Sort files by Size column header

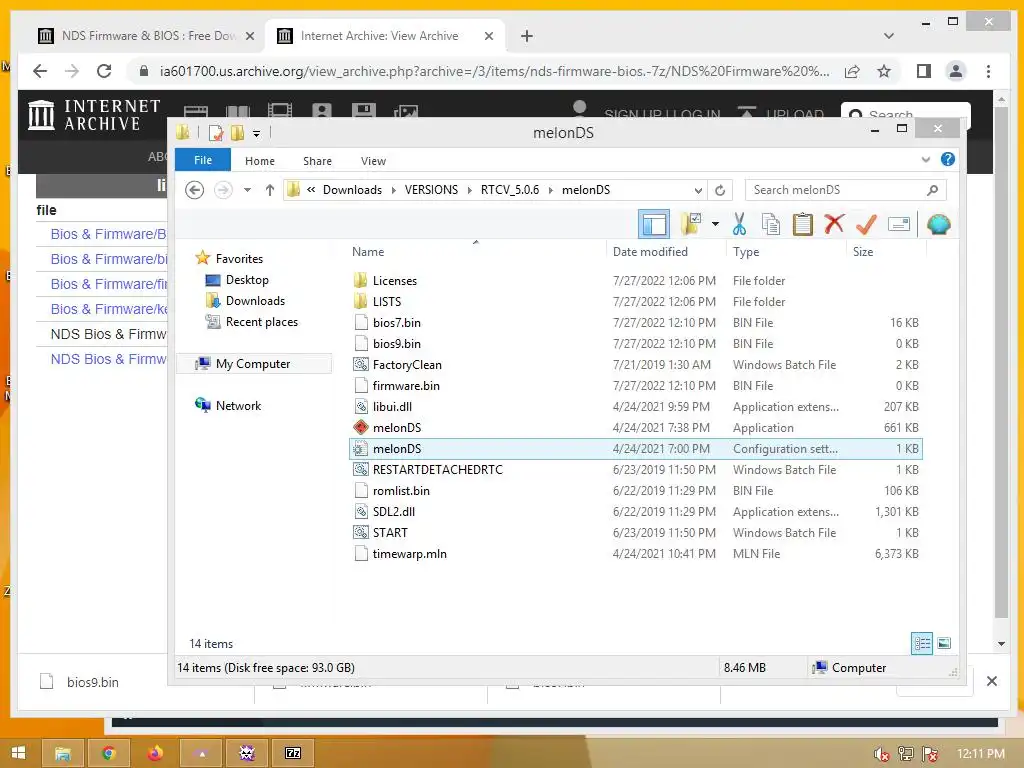click(x=862, y=251)
